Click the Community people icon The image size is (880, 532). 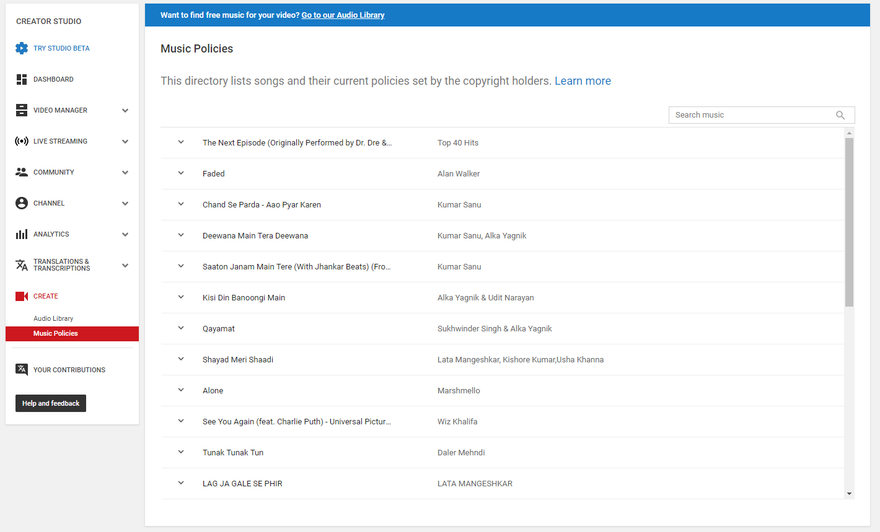(x=22, y=172)
